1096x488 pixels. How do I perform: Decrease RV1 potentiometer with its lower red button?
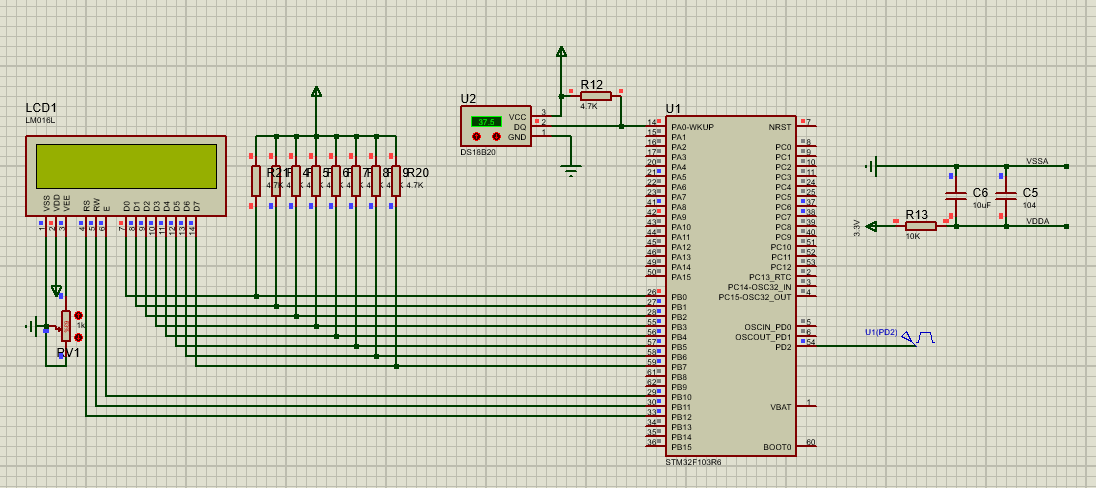[78, 338]
